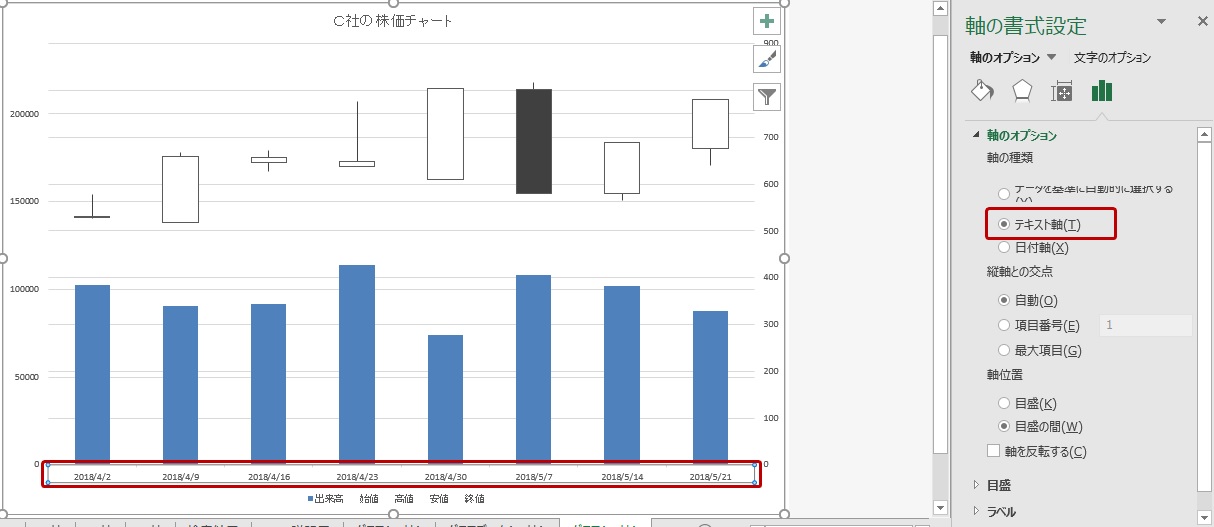This screenshot has height=527, width=1214.
Task: Open the 軸のオプション dropdown arrow
Action: 1051,58
